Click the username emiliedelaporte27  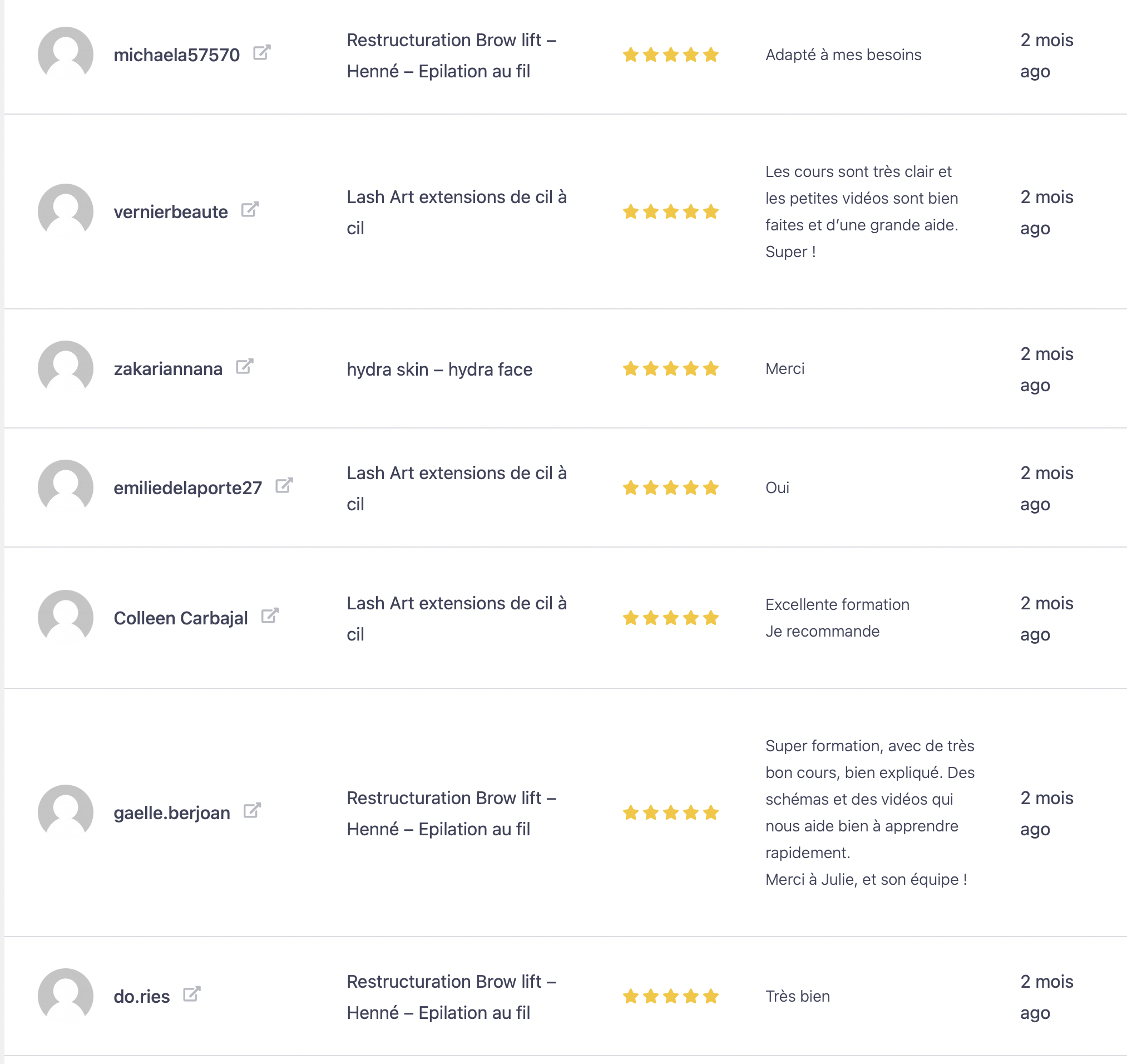[x=187, y=489]
